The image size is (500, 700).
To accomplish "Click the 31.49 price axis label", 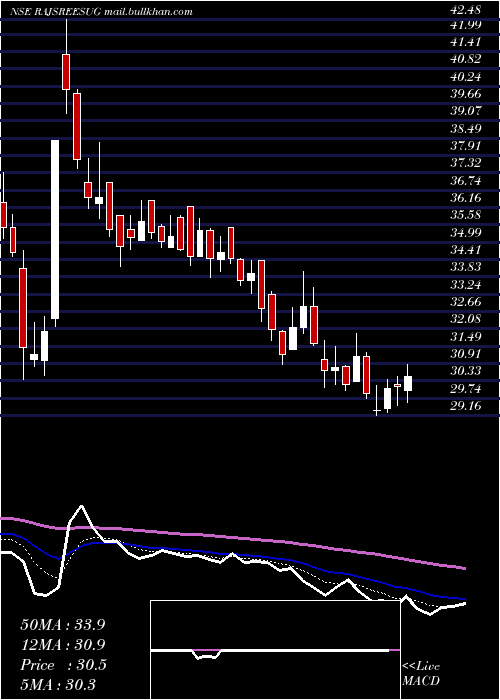I will pyautogui.click(x=465, y=337).
